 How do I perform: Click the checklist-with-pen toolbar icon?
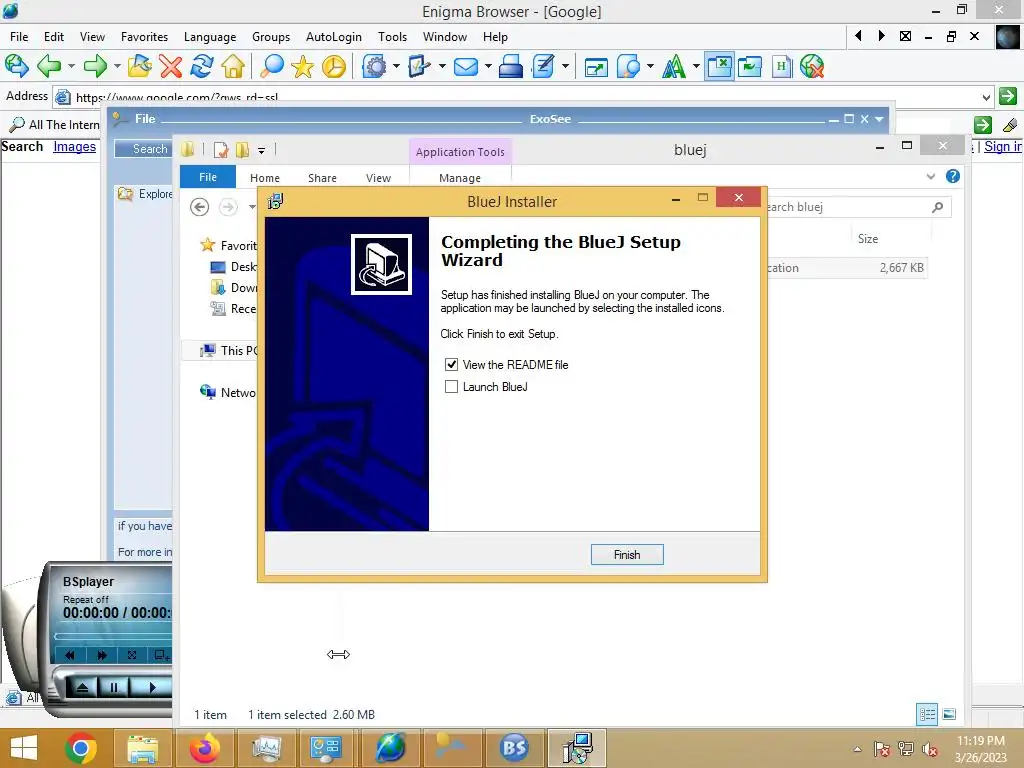[419, 66]
